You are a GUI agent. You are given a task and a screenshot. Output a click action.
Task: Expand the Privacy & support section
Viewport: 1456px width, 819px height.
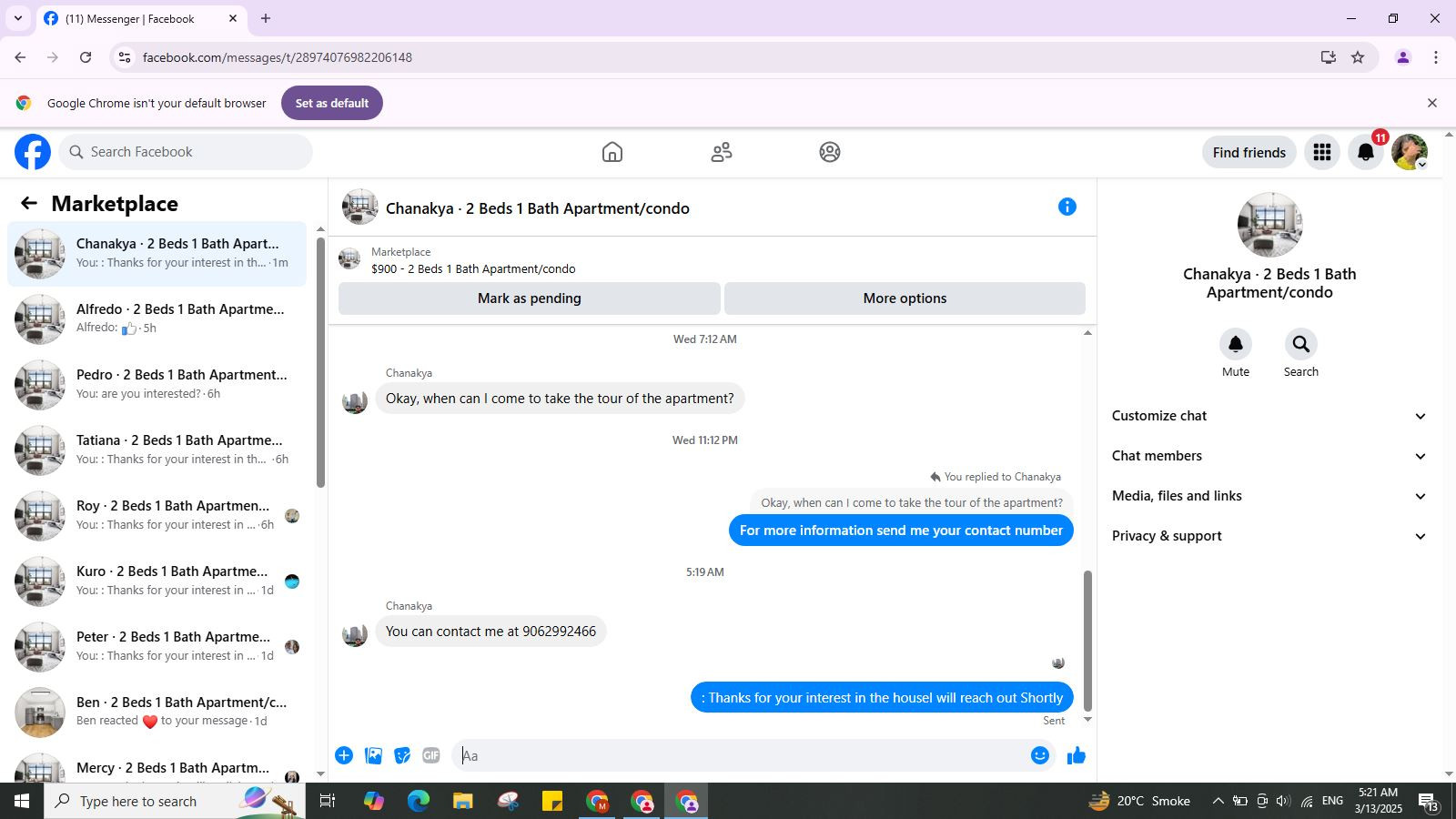(x=1269, y=536)
